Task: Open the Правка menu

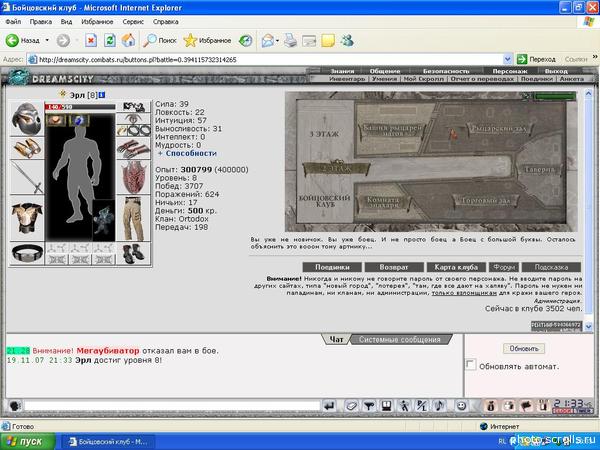Action: [x=41, y=22]
